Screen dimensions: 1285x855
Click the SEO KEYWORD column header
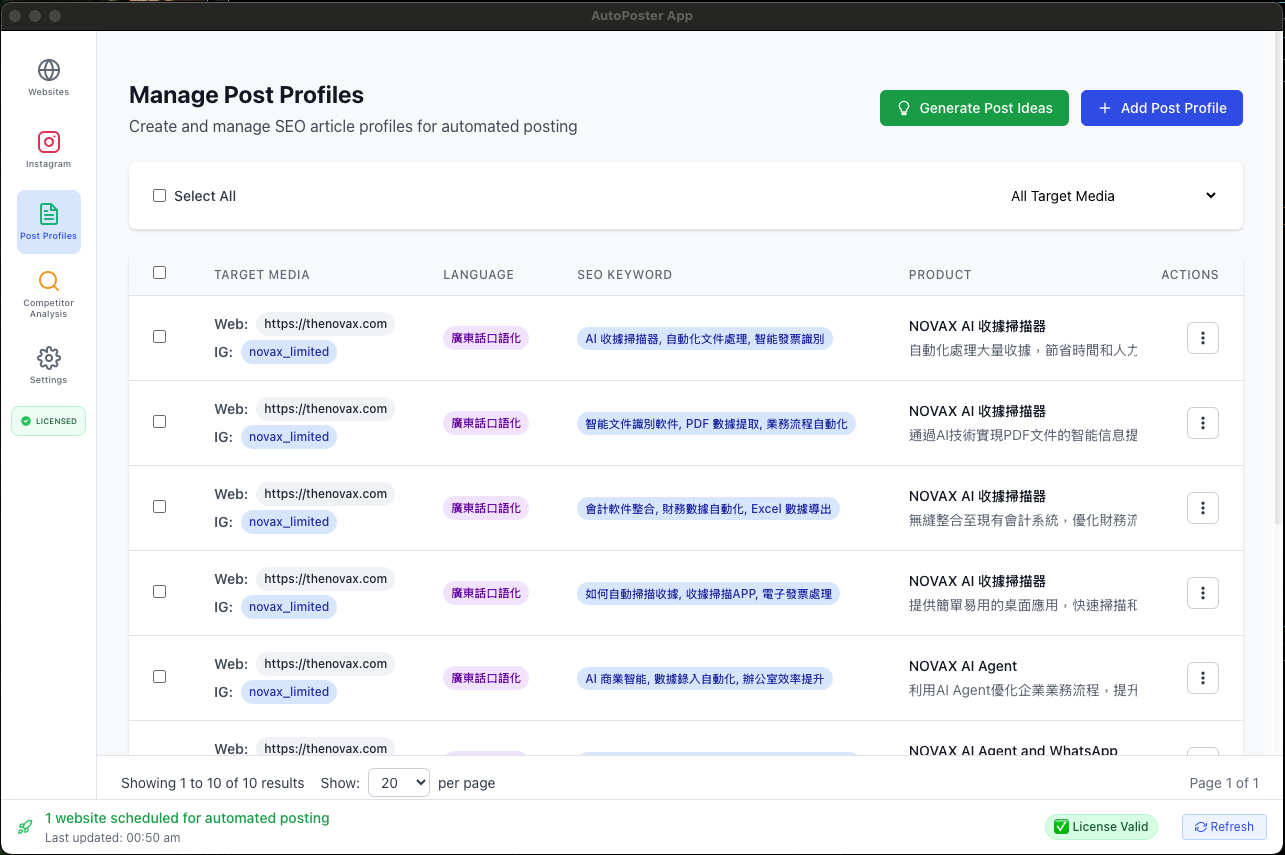pyautogui.click(x=624, y=275)
